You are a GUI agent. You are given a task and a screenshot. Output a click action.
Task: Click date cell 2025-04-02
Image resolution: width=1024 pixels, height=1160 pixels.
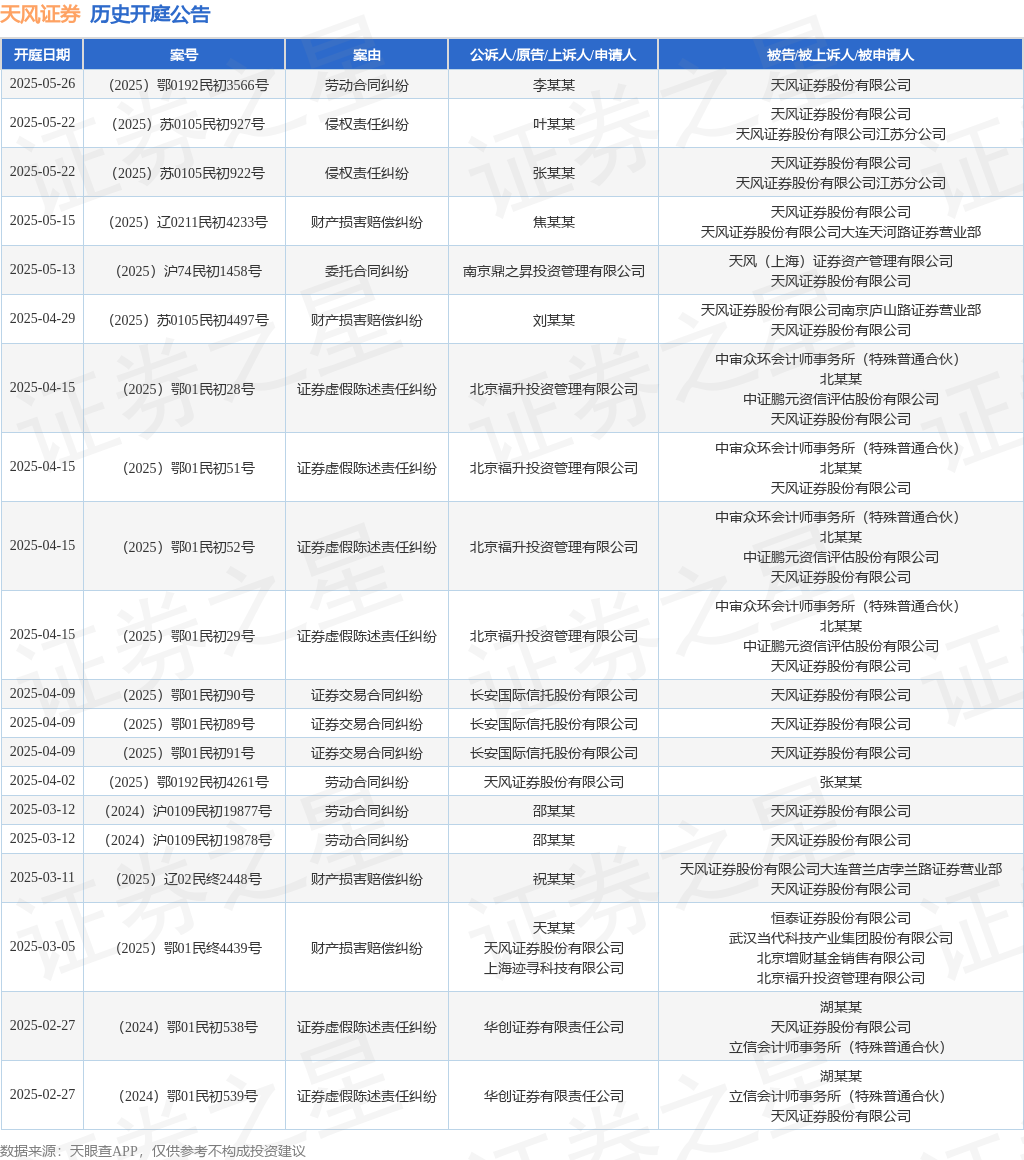(x=42, y=780)
